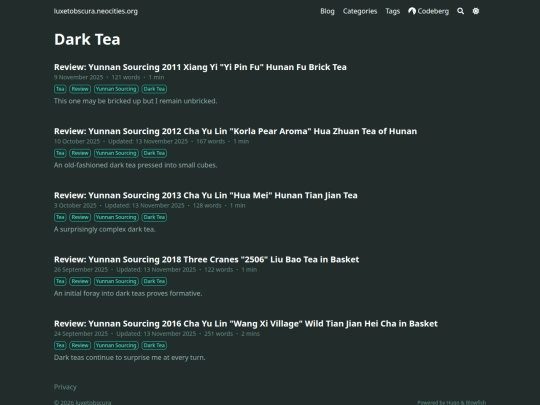This screenshot has height=405, width=540.
Task: Select Review tag under Wang Xi Village review
Action: point(80,345)
